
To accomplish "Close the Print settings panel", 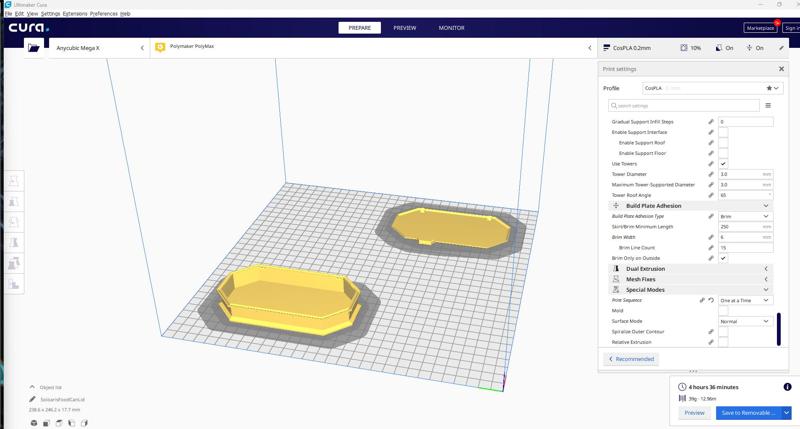I will [x=781, y=69].
